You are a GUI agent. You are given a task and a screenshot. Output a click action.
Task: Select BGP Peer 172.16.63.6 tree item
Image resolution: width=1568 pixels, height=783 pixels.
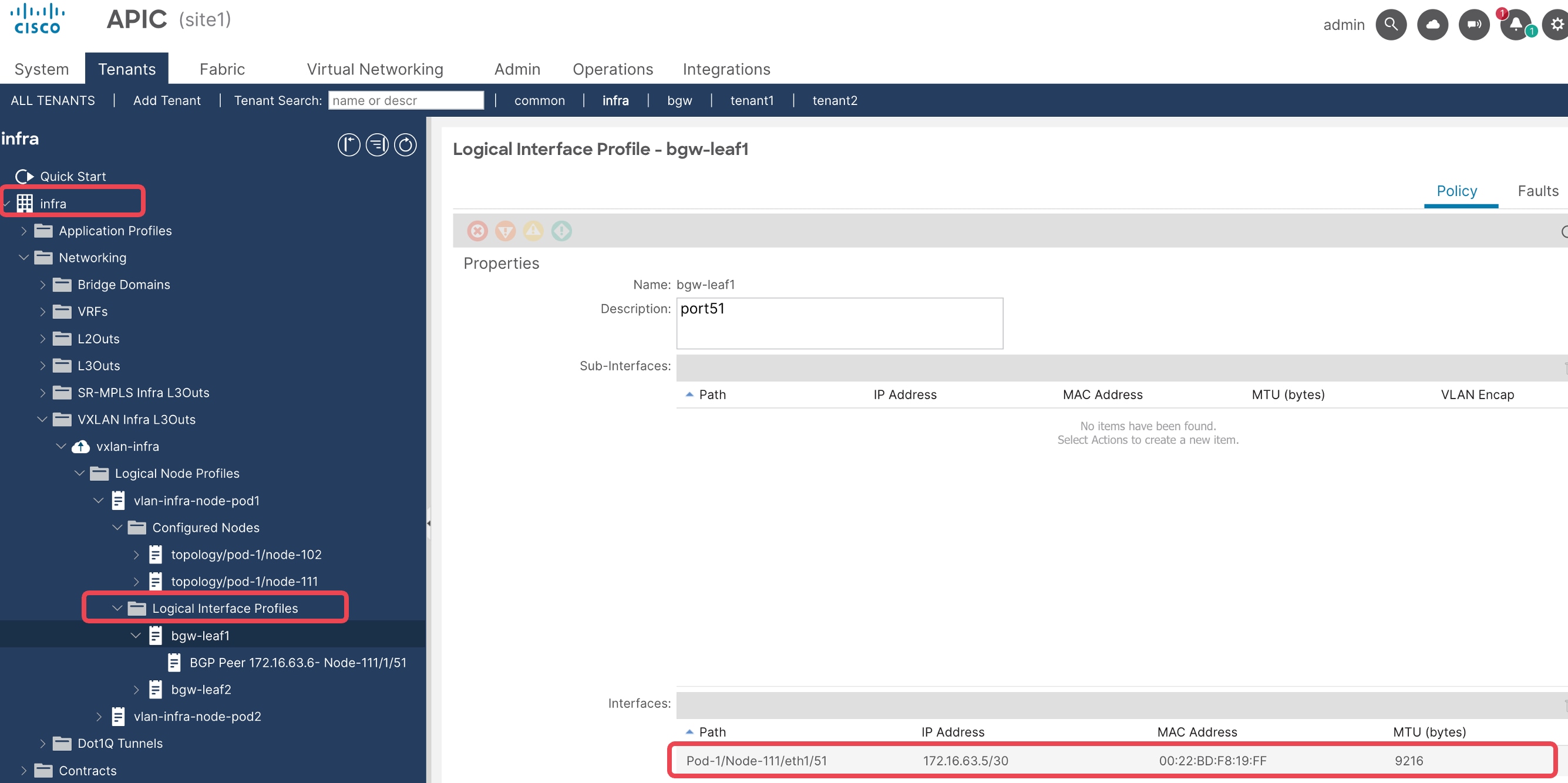pyautogui.click(x=298, y=663)
